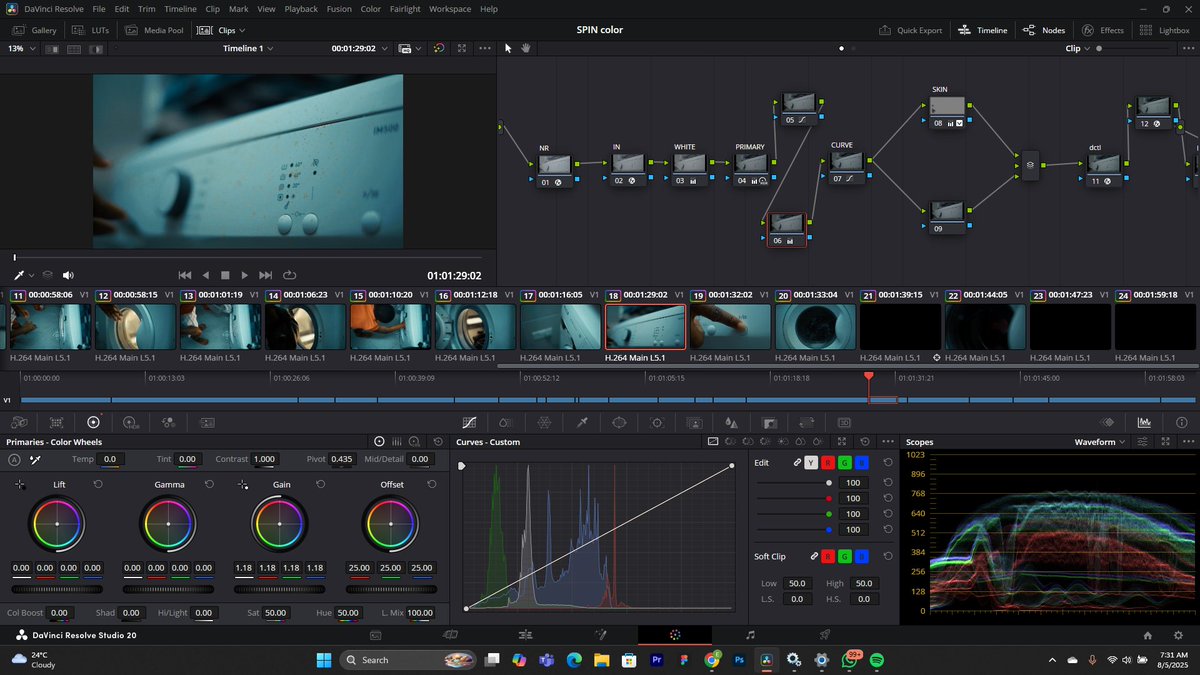This screenshot has width=1200, height=675.
Task: Open the Power Window palette
Action: coord(619,422)
